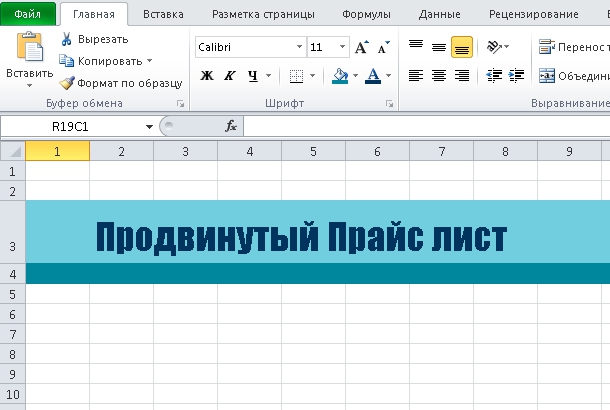Viewport: 610px width, 410px height.
Task: Click the title cell 'Продвинутый Прайс лист'
Action: click(301, 237)
